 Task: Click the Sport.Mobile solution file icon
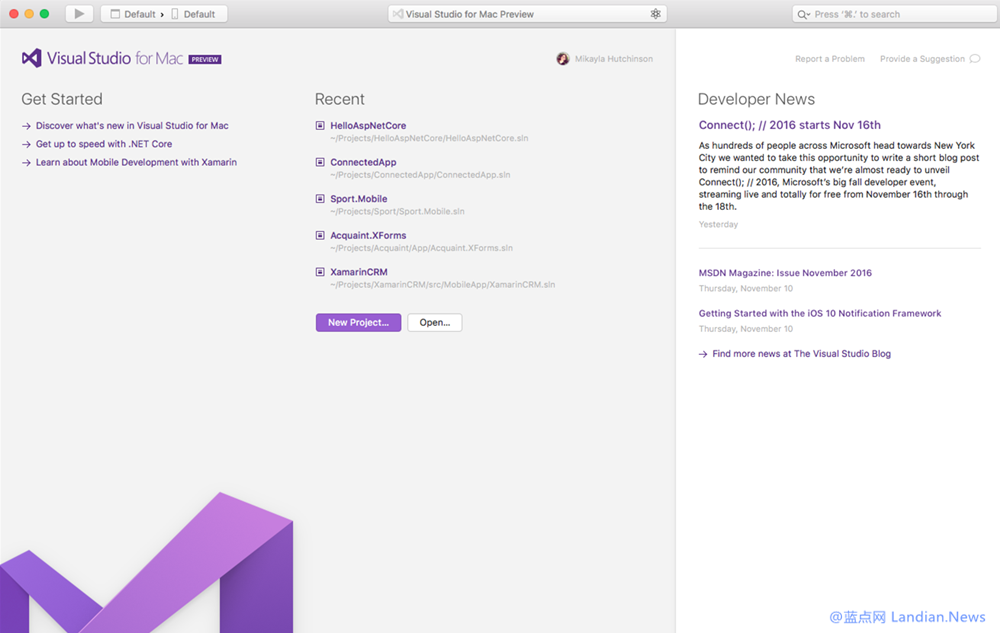tap(320, 198)
